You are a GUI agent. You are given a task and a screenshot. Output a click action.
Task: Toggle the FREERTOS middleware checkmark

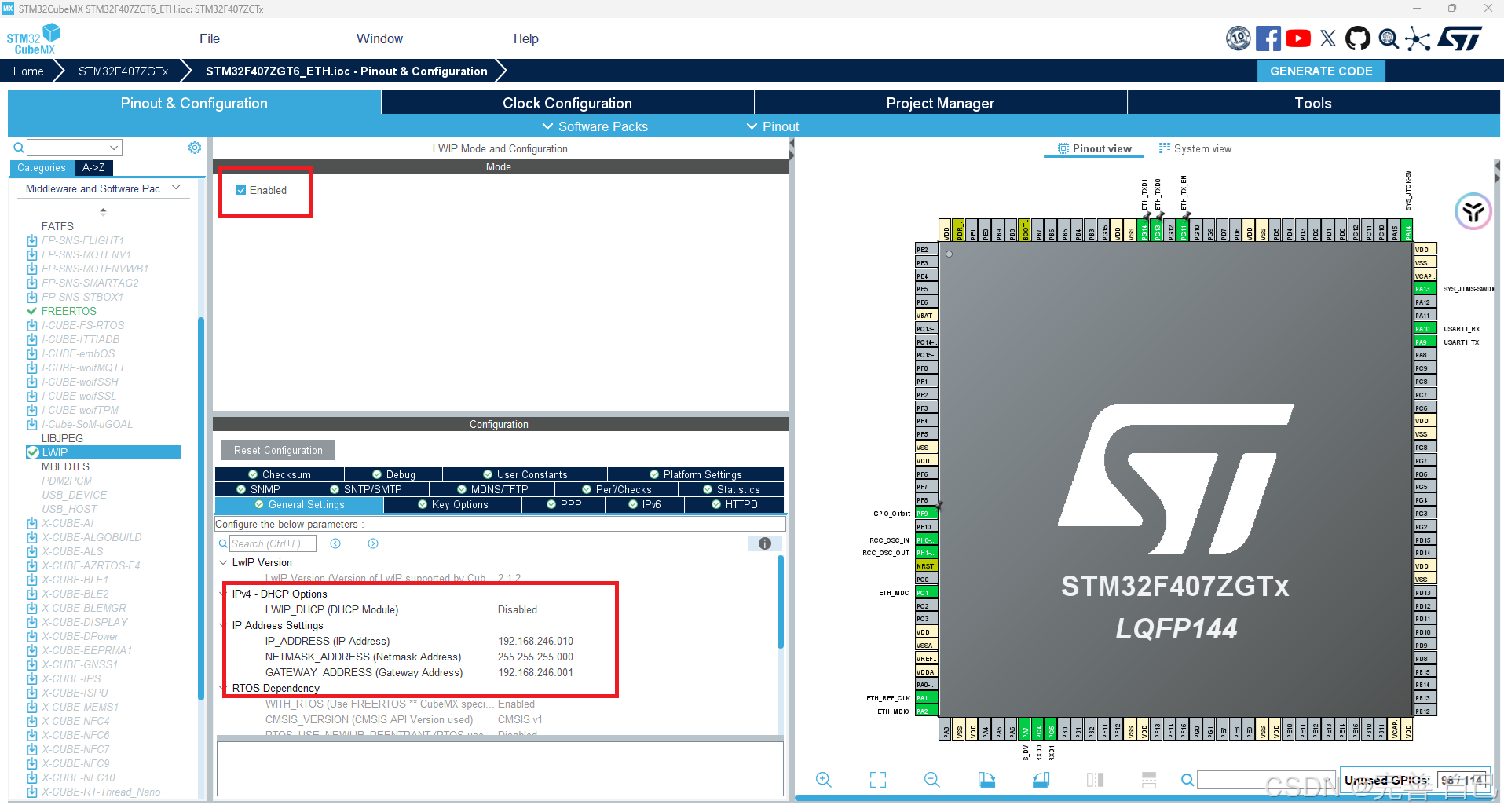[32, 310]
